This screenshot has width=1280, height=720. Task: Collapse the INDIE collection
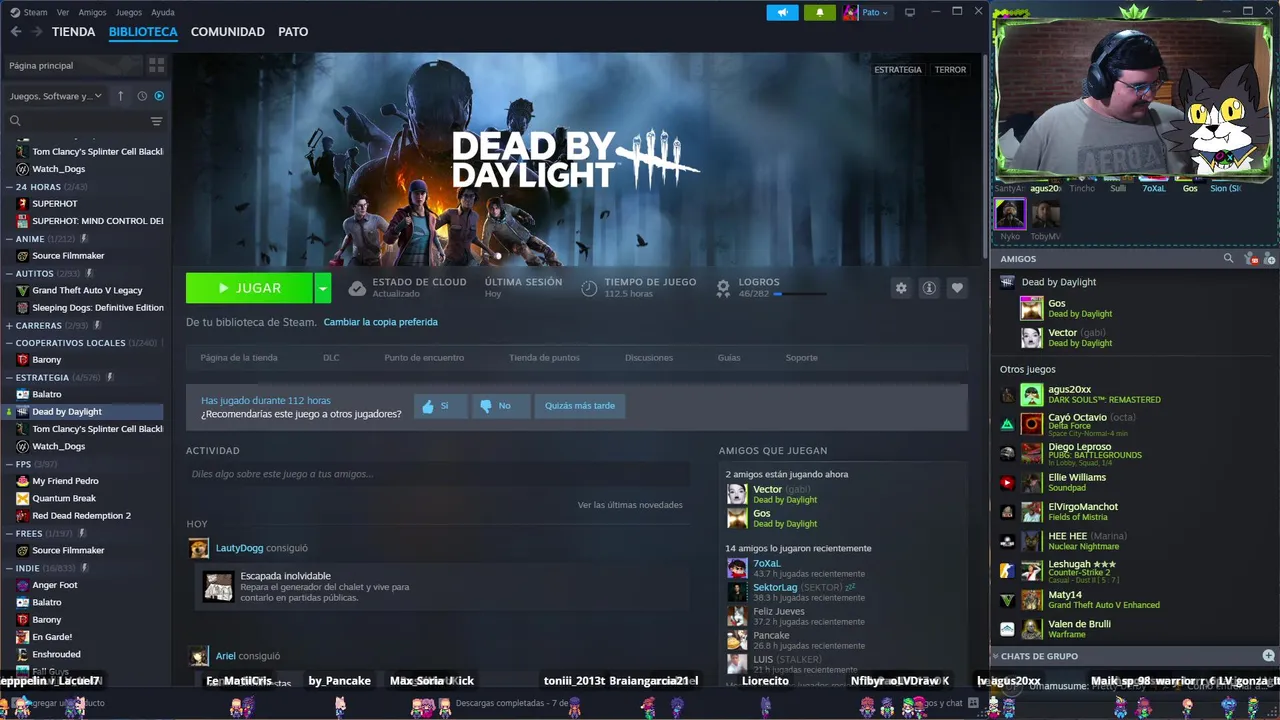(9, 568)
